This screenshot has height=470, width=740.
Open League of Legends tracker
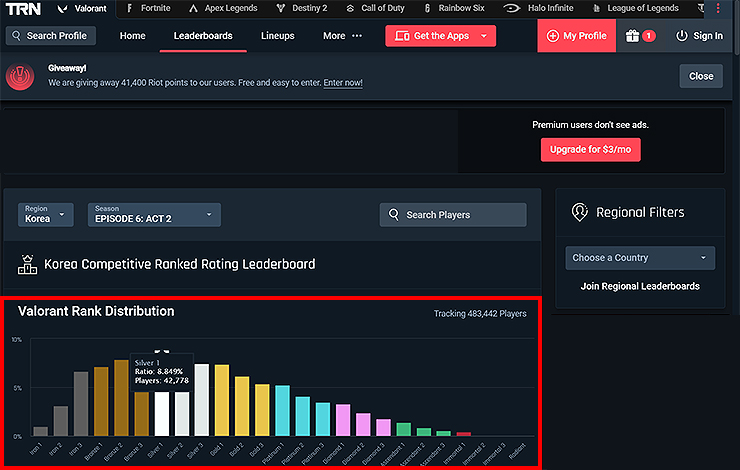pyautogui.click(x=635, y=8)
